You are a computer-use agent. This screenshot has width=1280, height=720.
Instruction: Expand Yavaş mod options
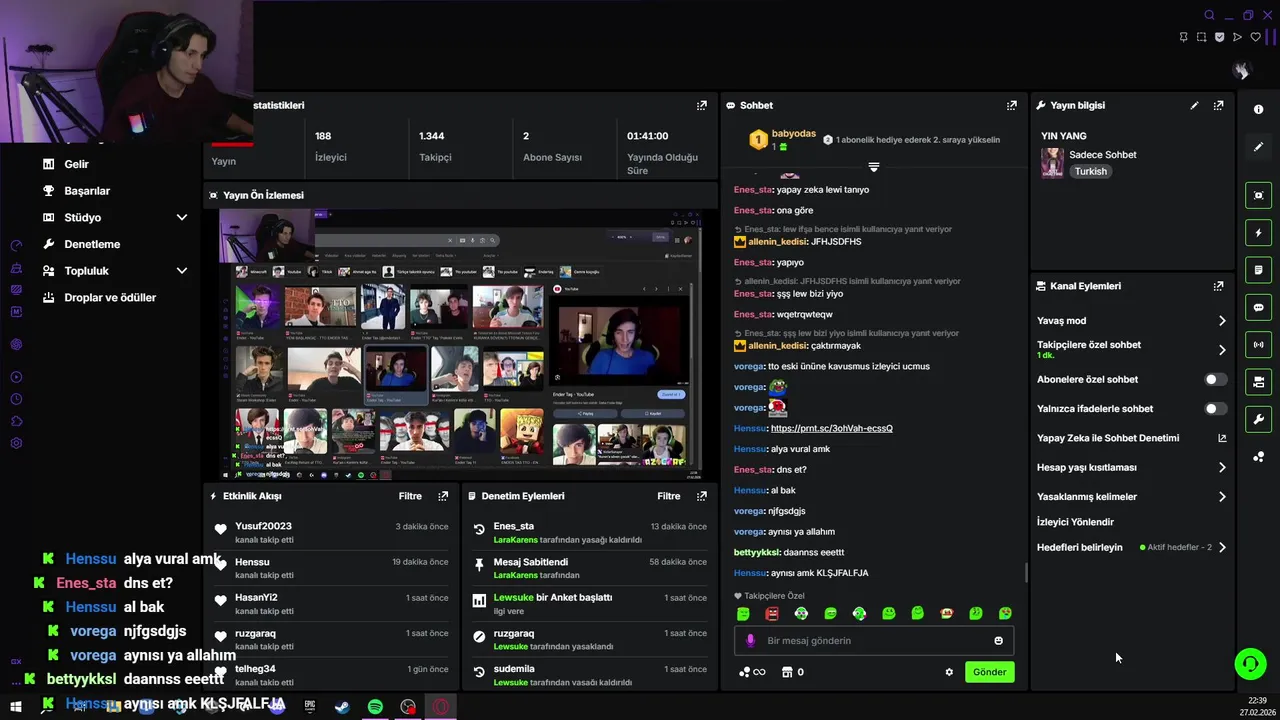[1222, 321]
